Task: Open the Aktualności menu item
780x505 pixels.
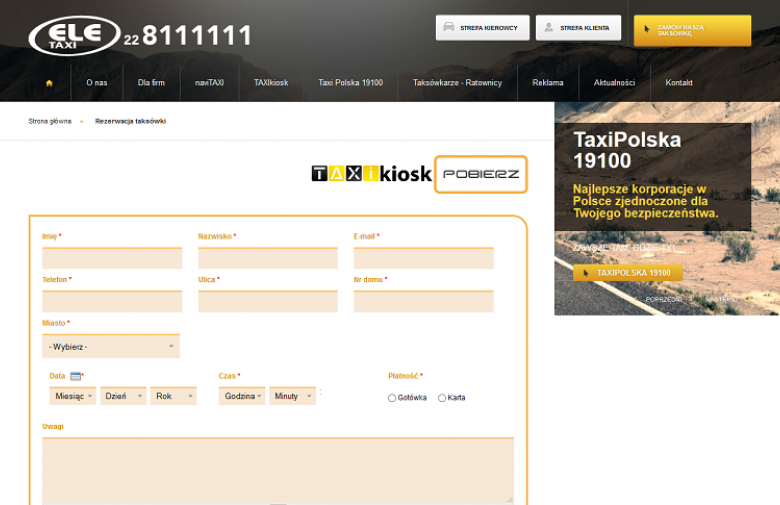Action: (614, 83)
